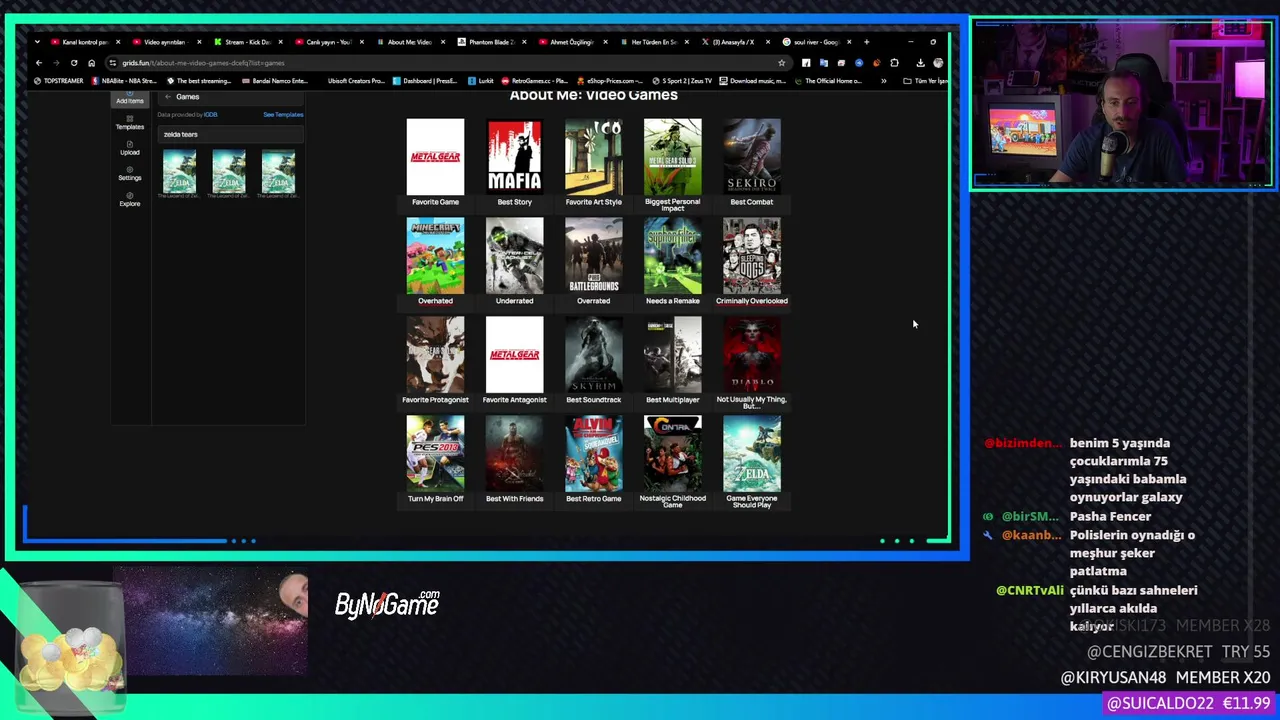Image resolution: width=1280 pixels, height=720 pixels.
Task: Open the Explore sidebar panel
Action: click(129, 199)
